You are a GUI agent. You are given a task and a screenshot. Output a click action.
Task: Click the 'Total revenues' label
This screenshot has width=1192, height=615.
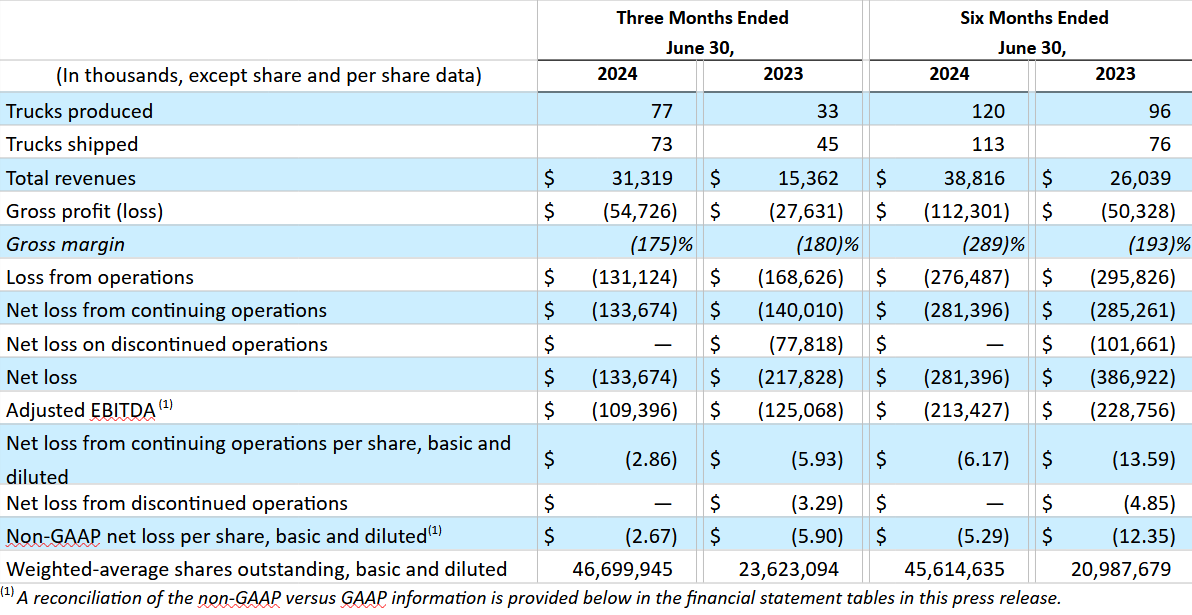[71, 178]
